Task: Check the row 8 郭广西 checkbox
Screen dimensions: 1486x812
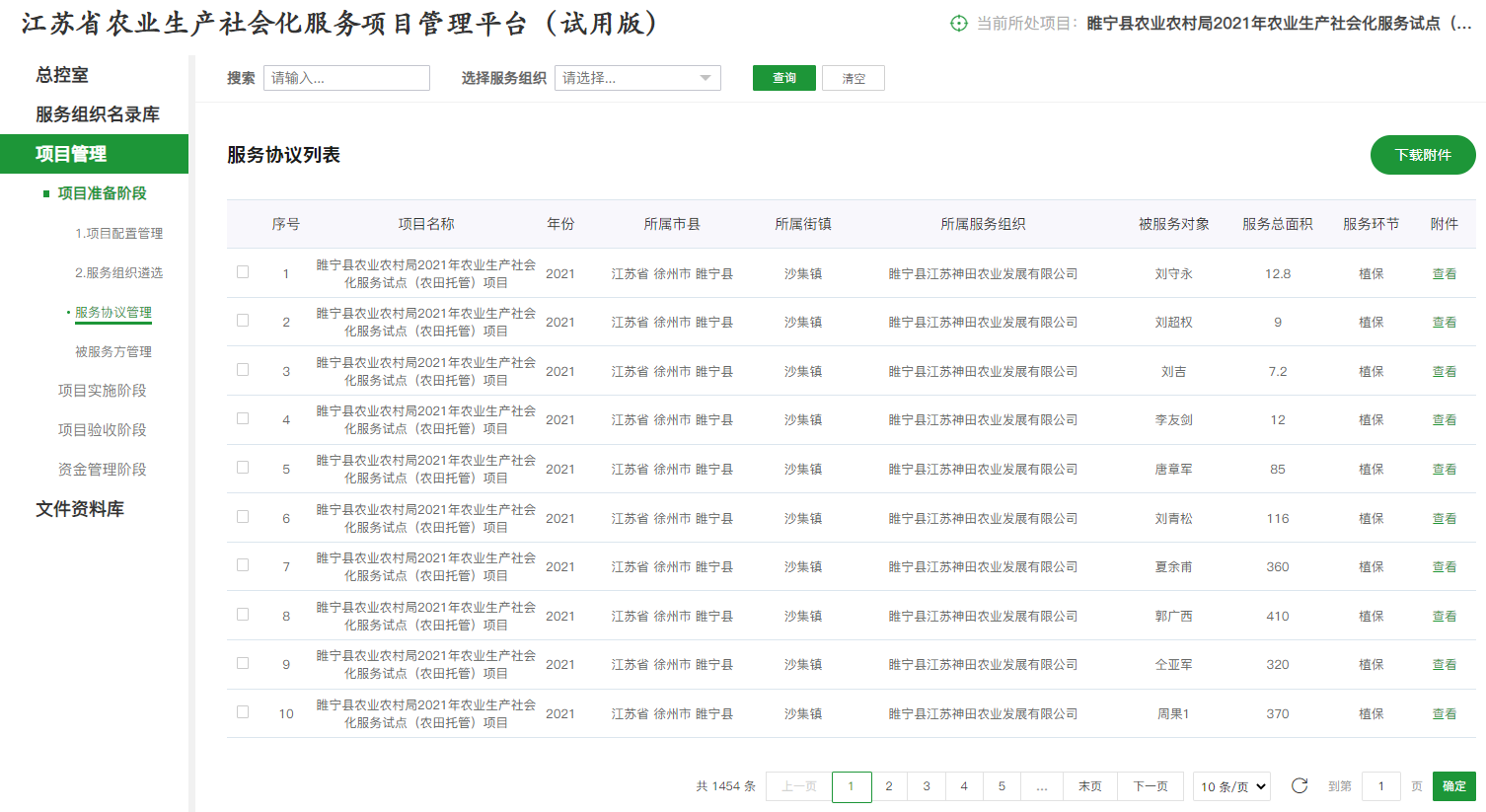Action: point(243,614)
